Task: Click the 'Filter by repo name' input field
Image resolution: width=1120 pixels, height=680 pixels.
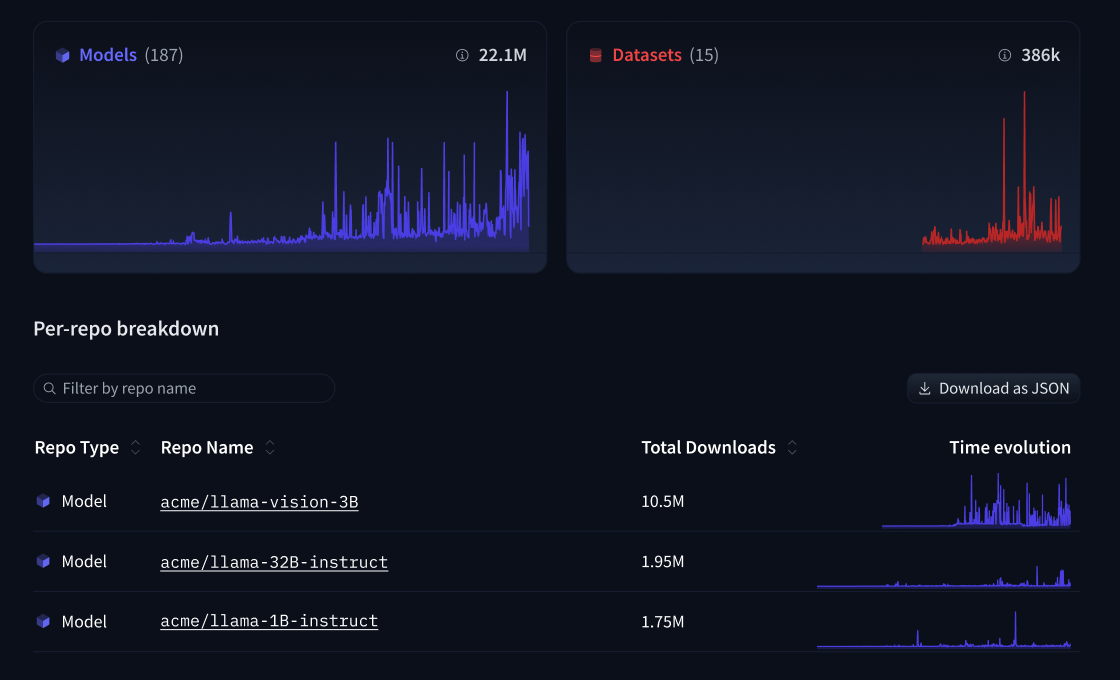Action: point(184,388)
